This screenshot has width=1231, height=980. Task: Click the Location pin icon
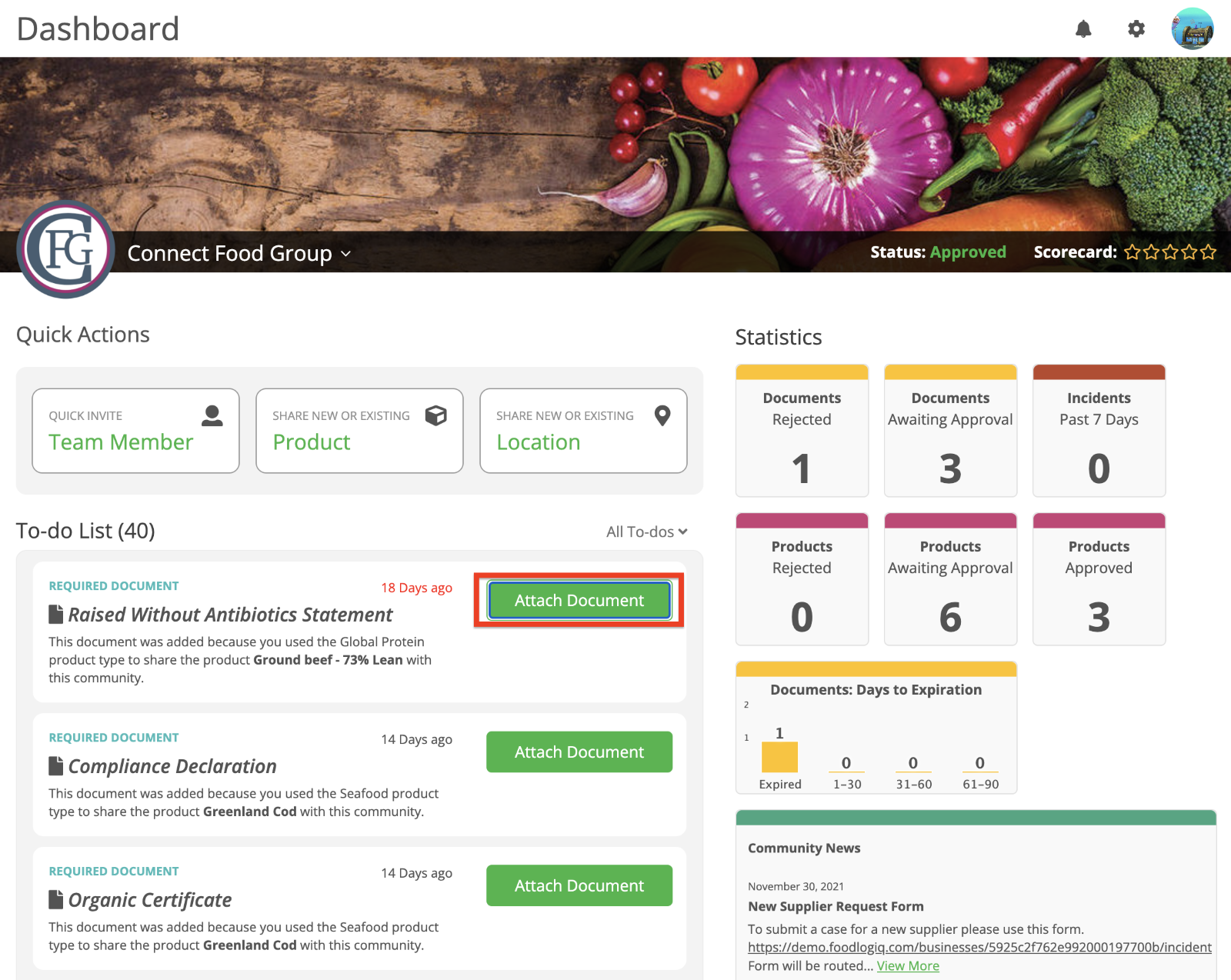662,416
